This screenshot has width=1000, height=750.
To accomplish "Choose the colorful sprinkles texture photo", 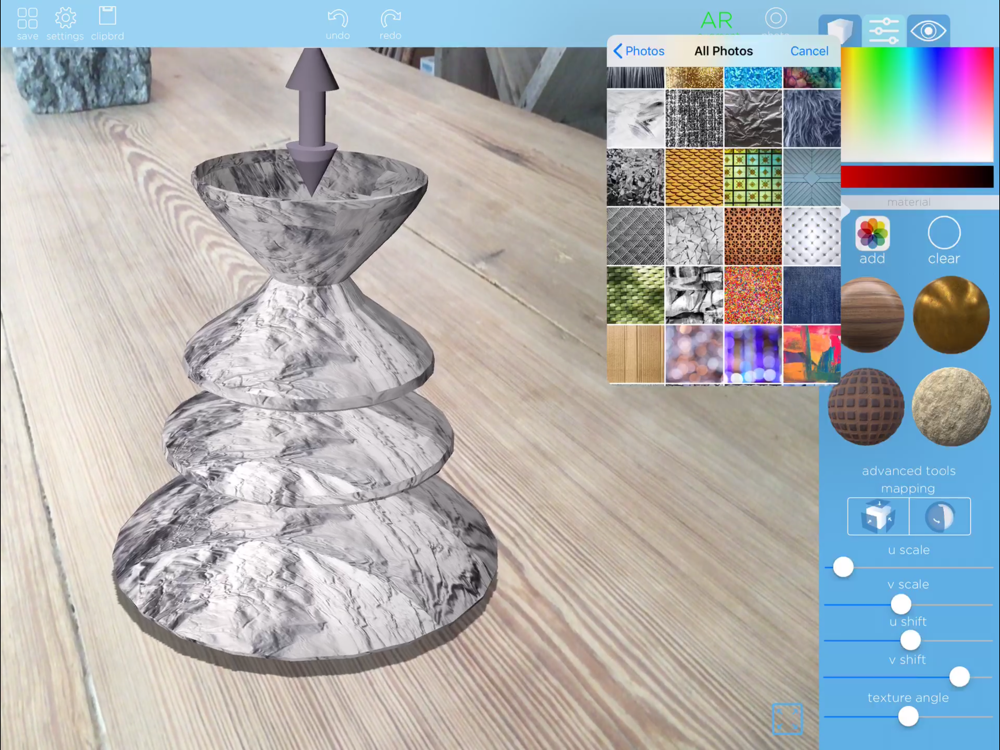I will (753, 295).
